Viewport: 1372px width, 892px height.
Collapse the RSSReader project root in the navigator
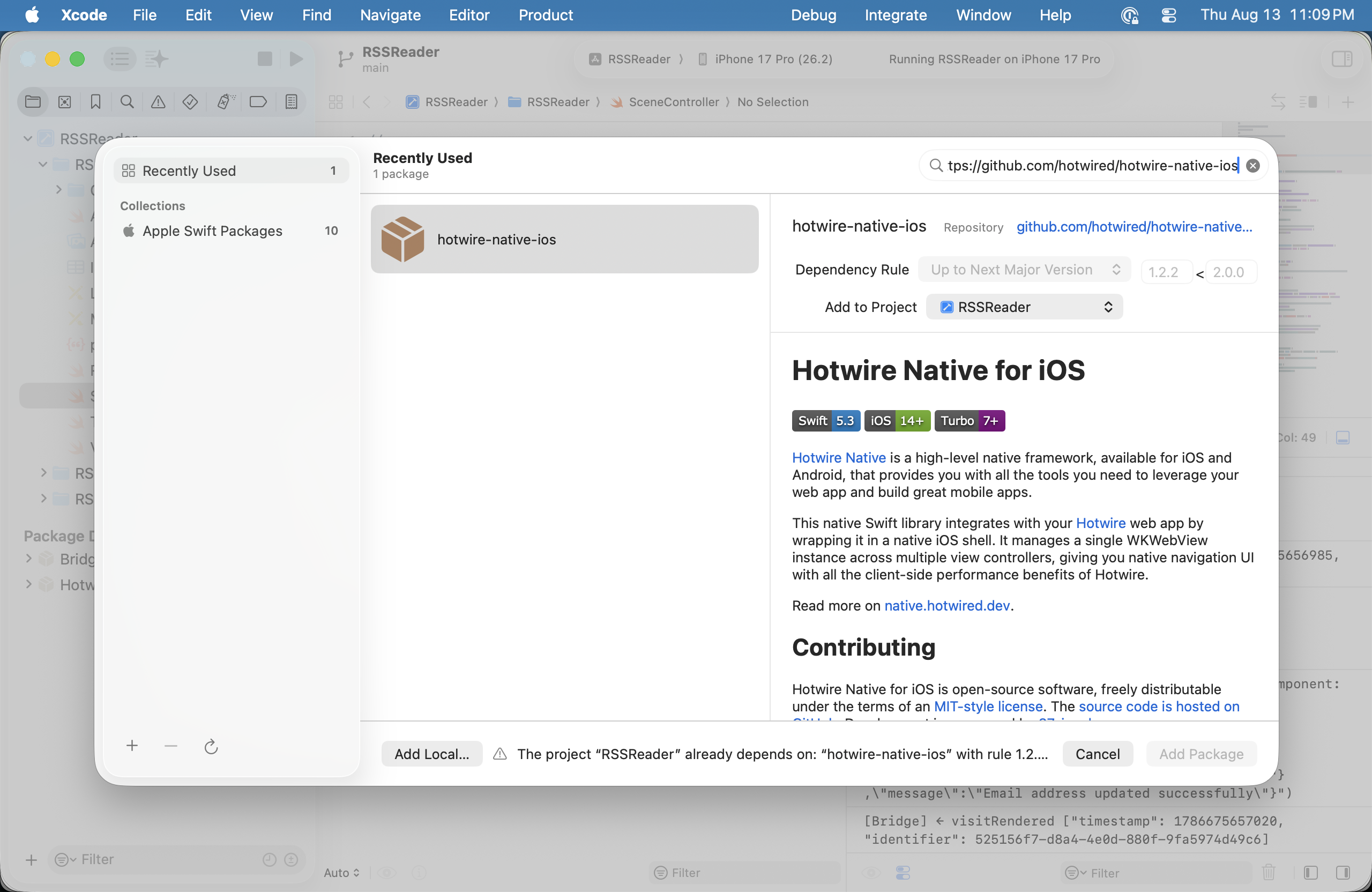[x=28, y=138]
